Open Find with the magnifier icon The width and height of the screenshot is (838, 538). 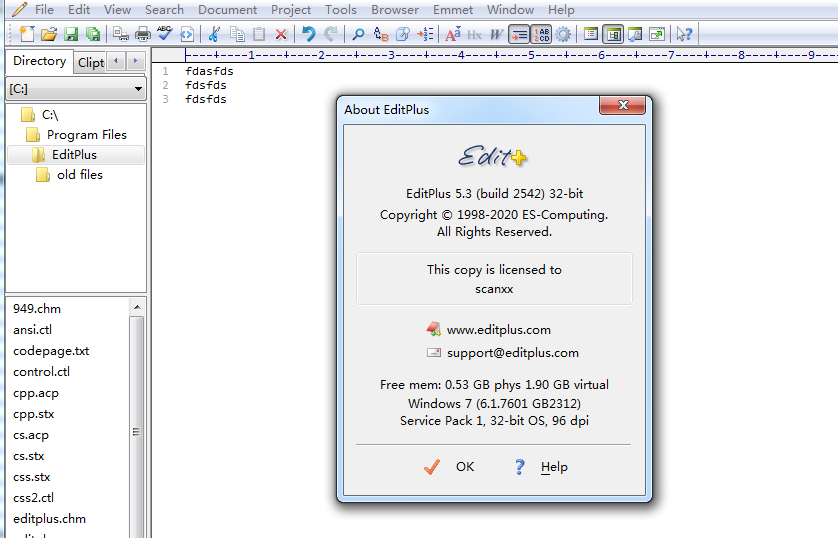358,34
